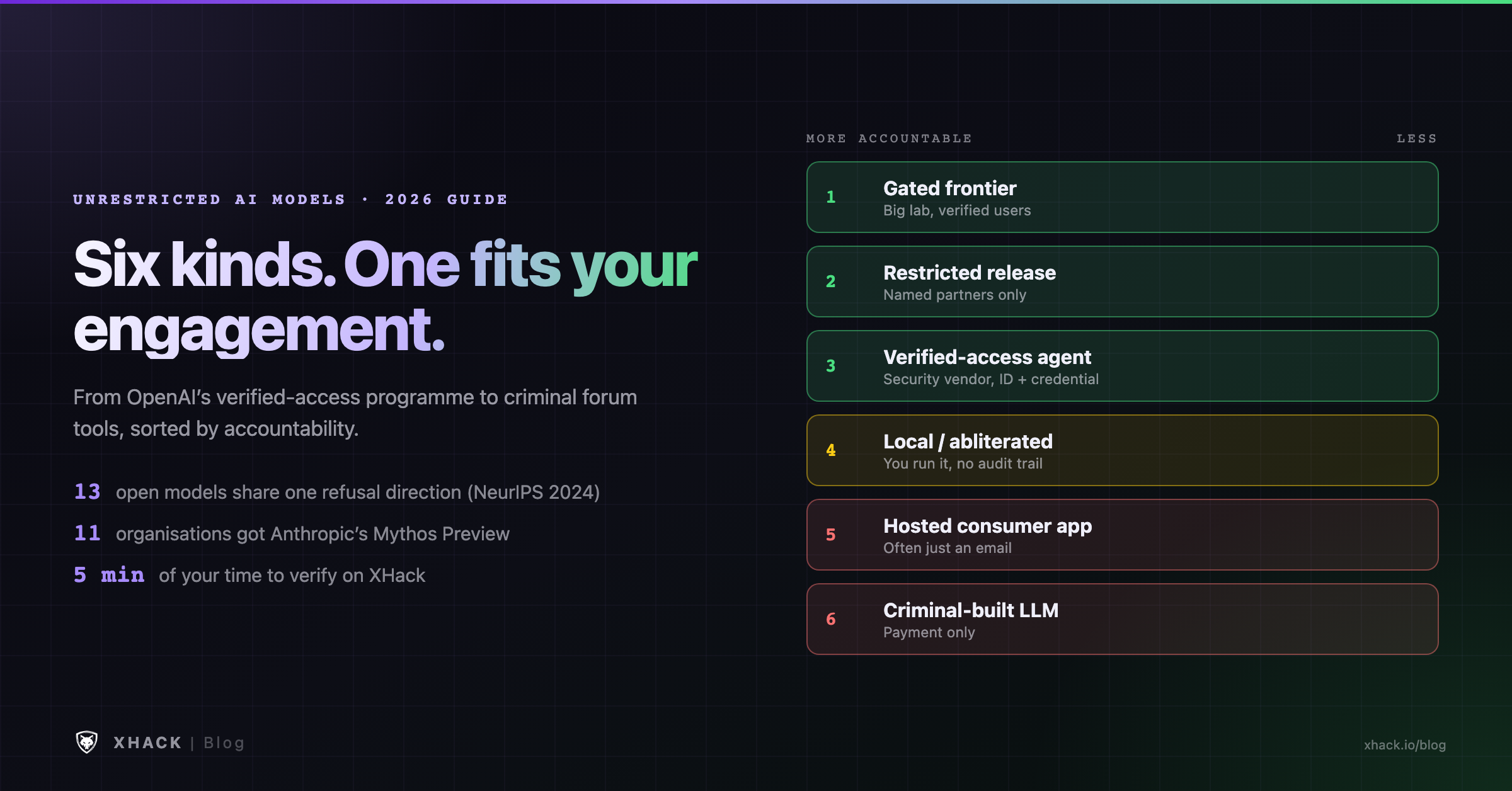Screen dimensions: 1512x791
Task: Select the Hosted consumer app card
Action: tap(1122, 535)
